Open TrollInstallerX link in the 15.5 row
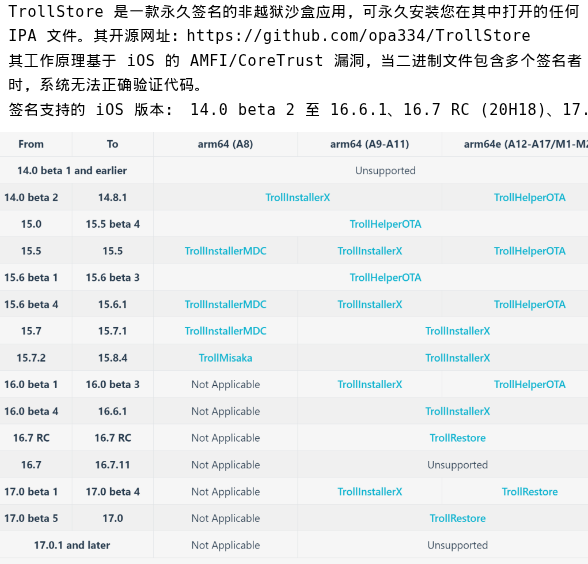This screenshot has height=564, width=588. (x=370, y=251)
